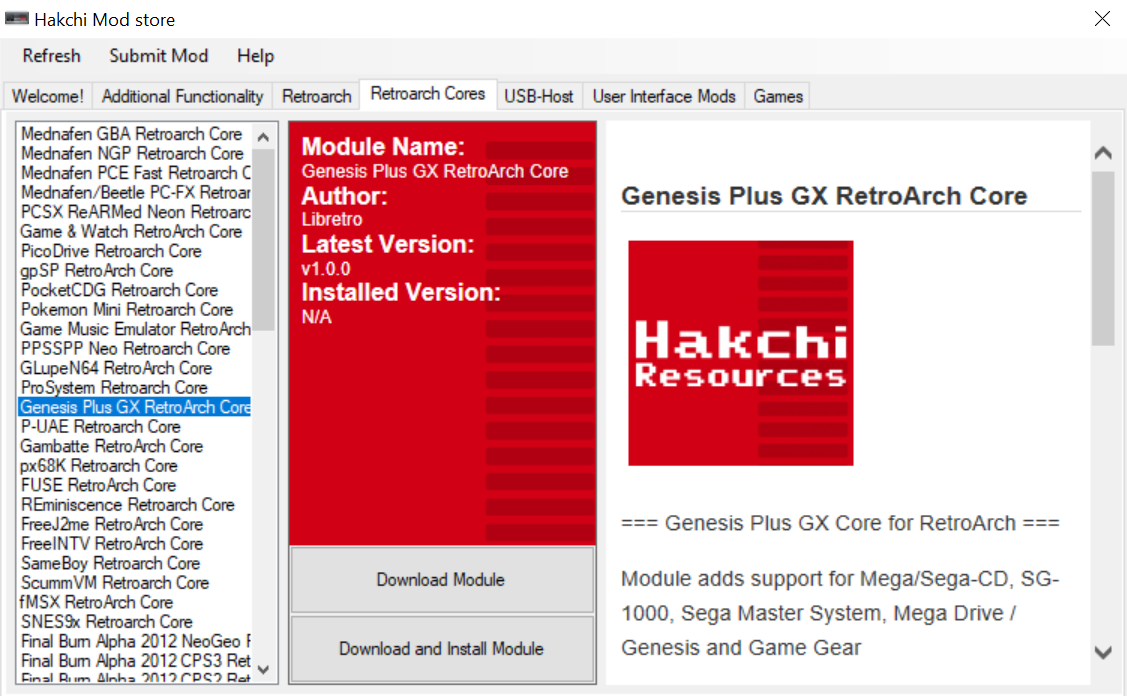Switch to the Additional Functionality tab
The width and height of the screenshot is (1127, 696).
tap(183, 96)
